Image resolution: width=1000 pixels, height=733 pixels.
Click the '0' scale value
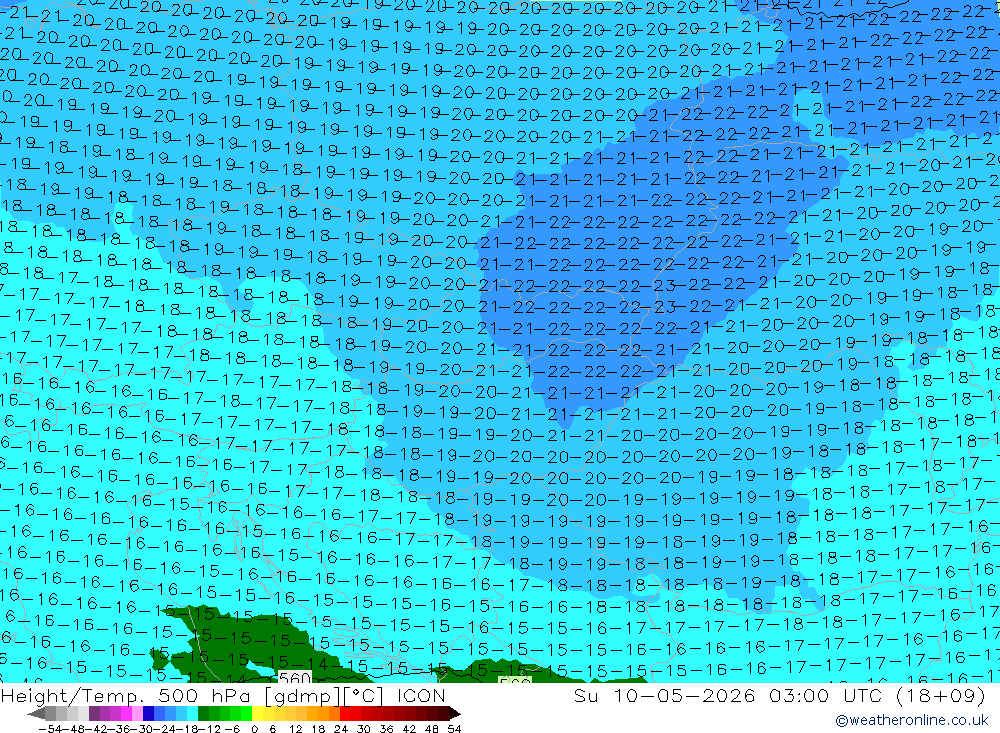(x=254, y=729)
